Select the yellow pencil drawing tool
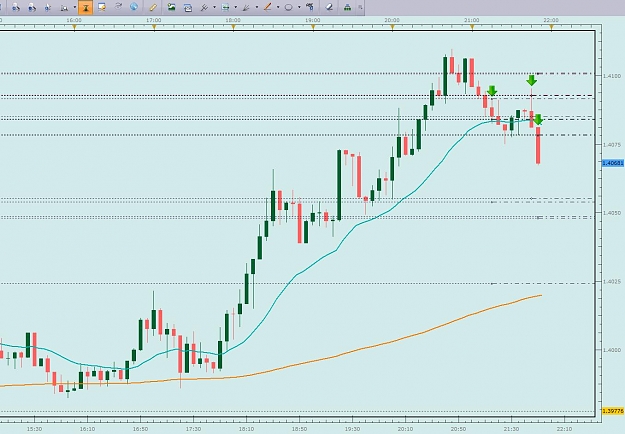Viewport: 625px width, 434px height. pos(153,7)
